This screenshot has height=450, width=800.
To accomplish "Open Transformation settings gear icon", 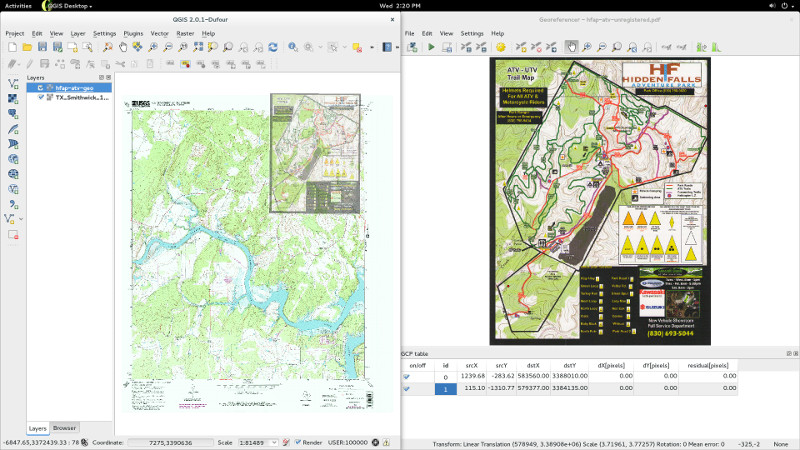I will pyautogui.click(x=501, y=47).
